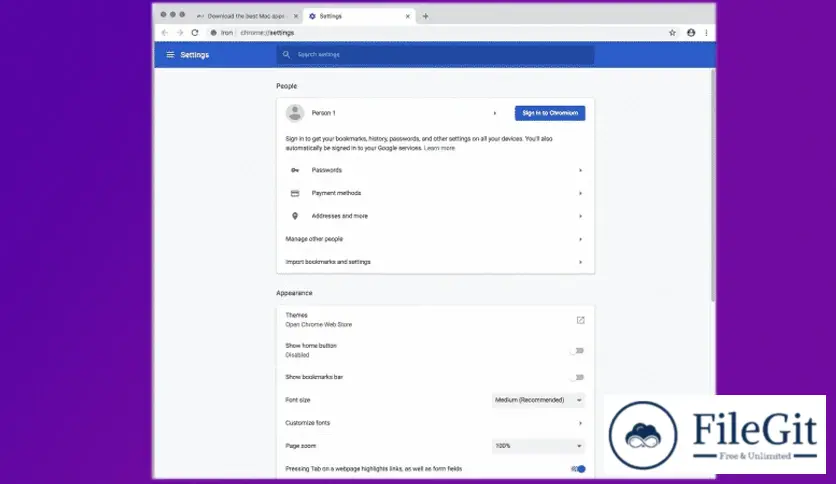Click the Appearance section heading

[294, 293]
